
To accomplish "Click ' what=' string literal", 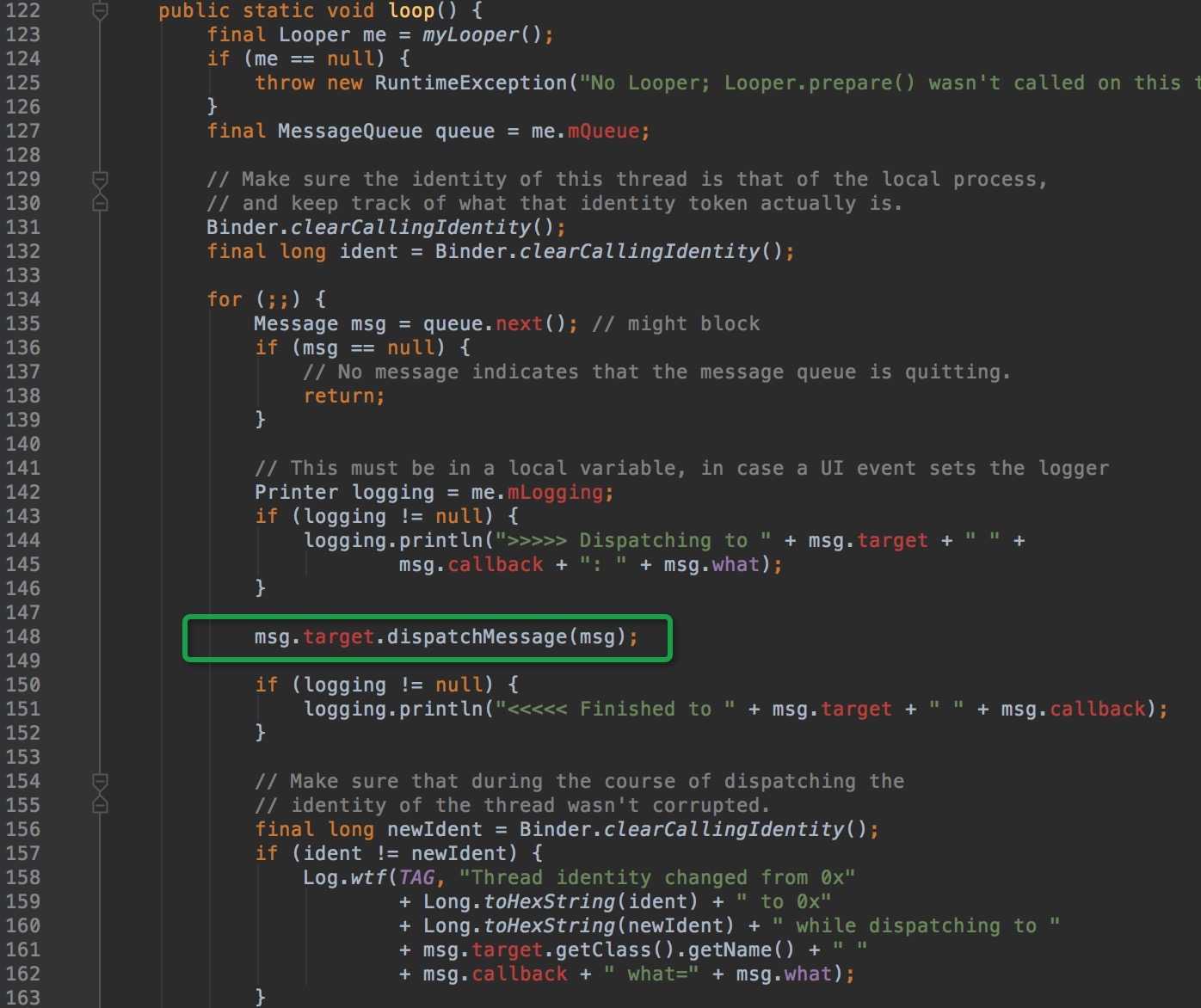I will point(651,974).
